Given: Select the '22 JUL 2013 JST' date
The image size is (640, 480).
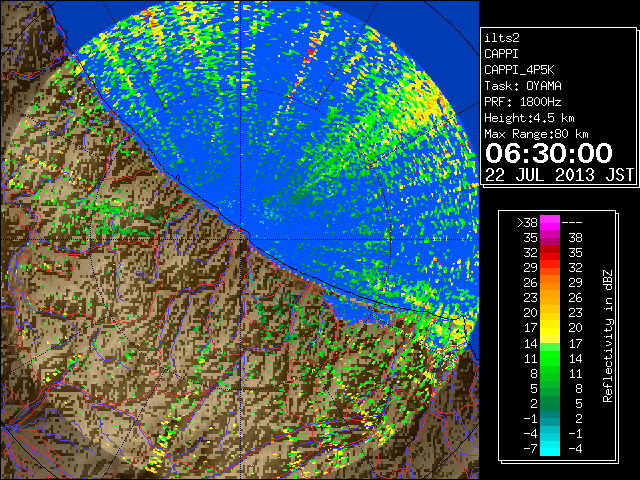Looking at the screenshot, I should (x=559, y=175).
